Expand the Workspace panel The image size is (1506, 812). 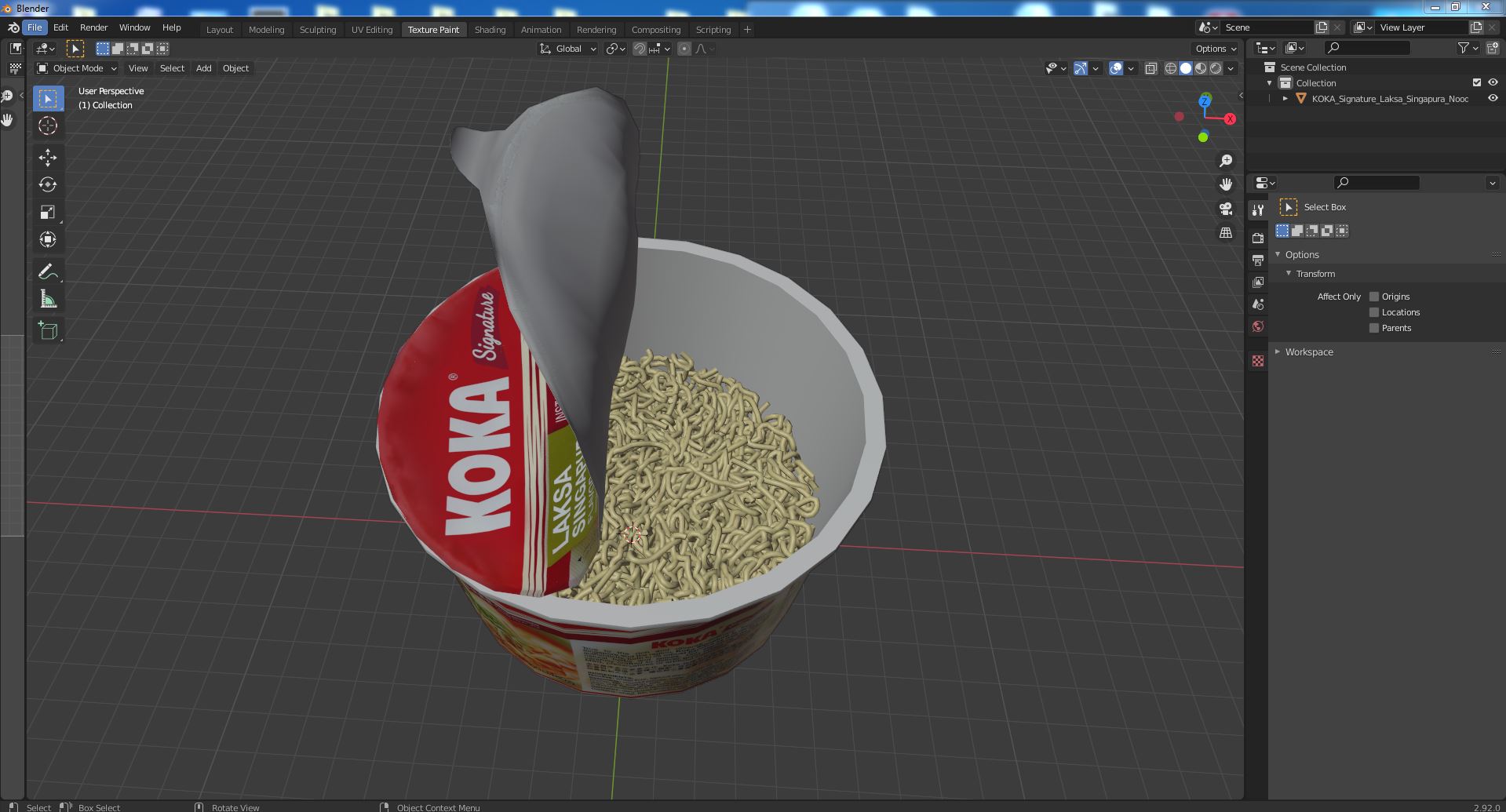[1278, 352]
